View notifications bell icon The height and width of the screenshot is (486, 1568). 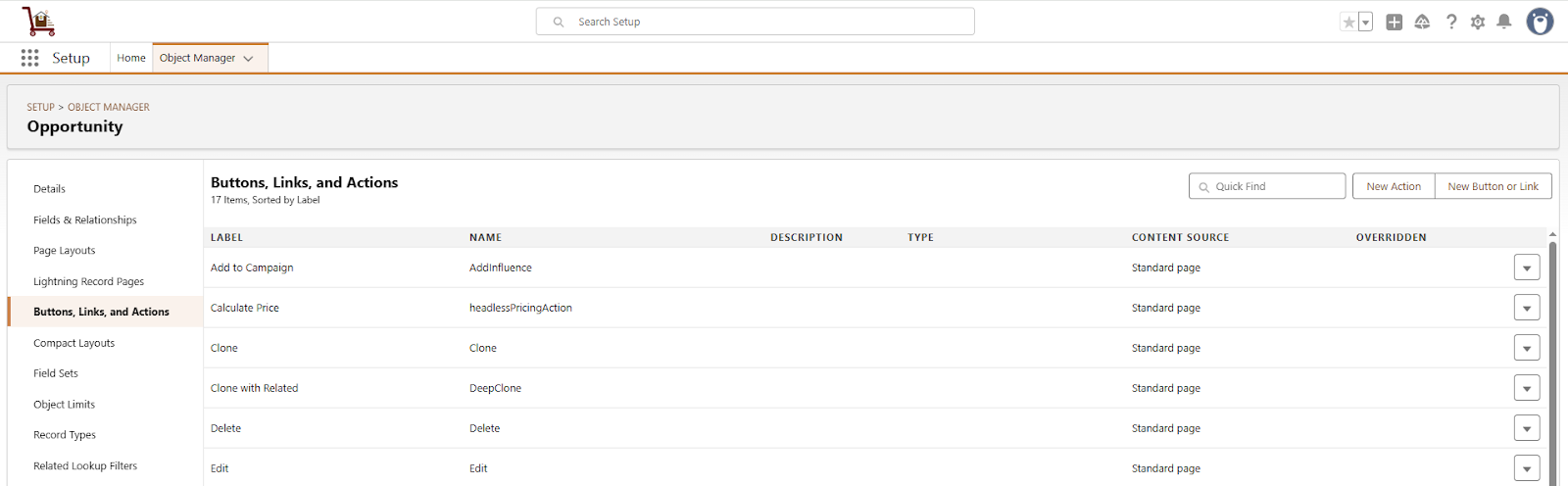[x=1504, y=22]
